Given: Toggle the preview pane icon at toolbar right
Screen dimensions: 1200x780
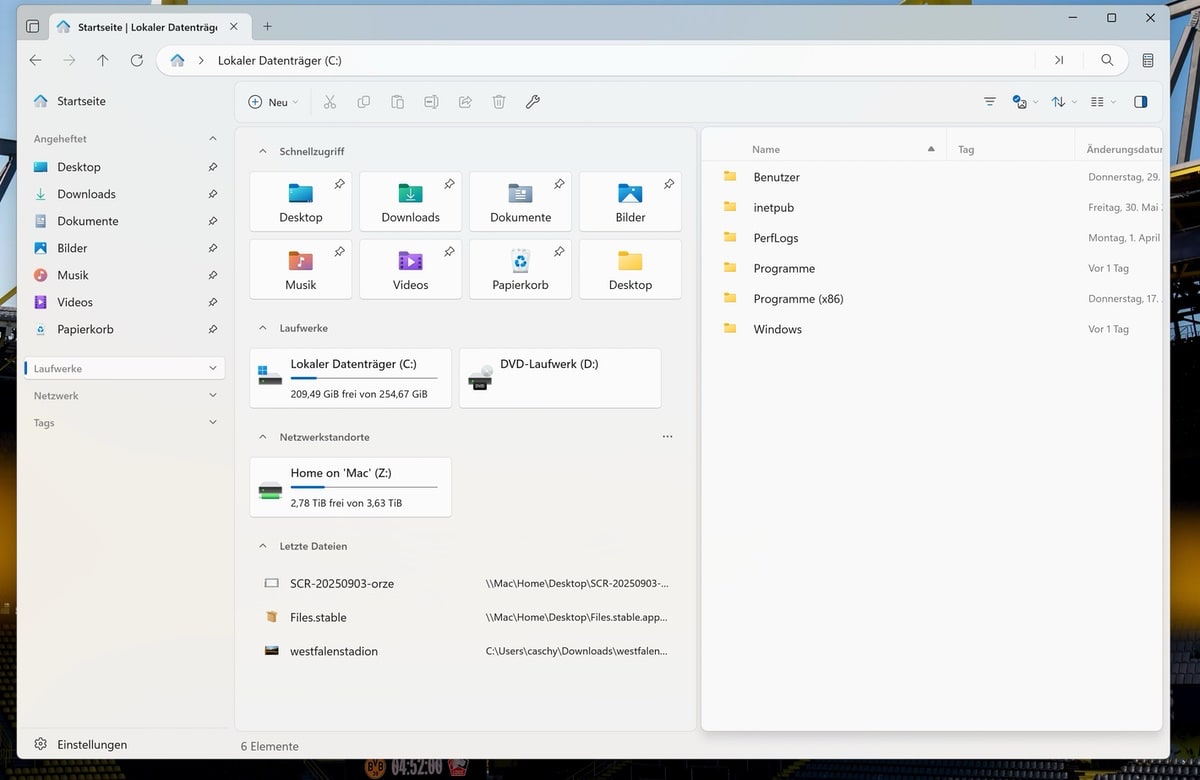Looking at the screenshot, I should (x=1141, y=102).
